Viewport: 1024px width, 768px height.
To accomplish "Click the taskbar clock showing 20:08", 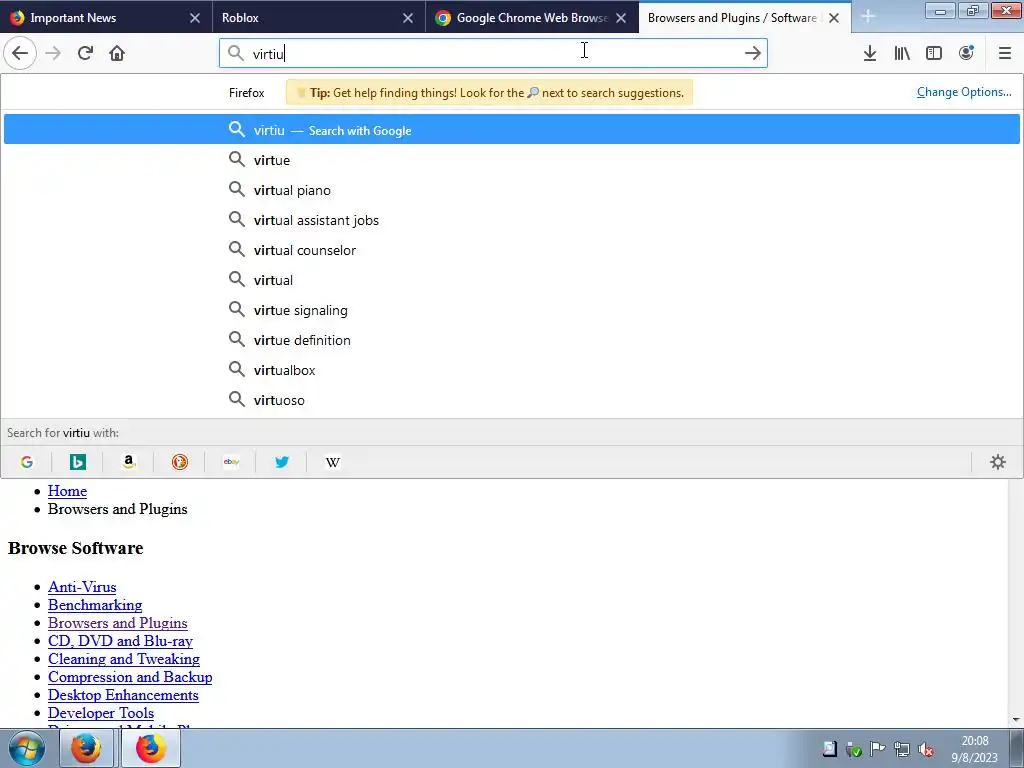I will pos(974,749).
